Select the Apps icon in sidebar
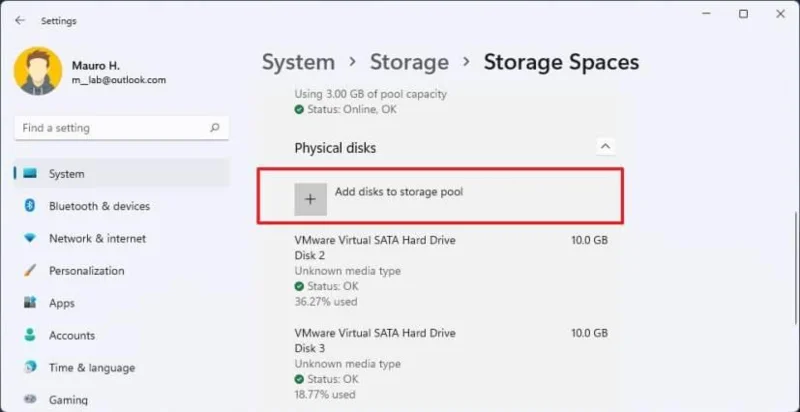This screenshot has height=412, width=800. (x=30, y=303)
